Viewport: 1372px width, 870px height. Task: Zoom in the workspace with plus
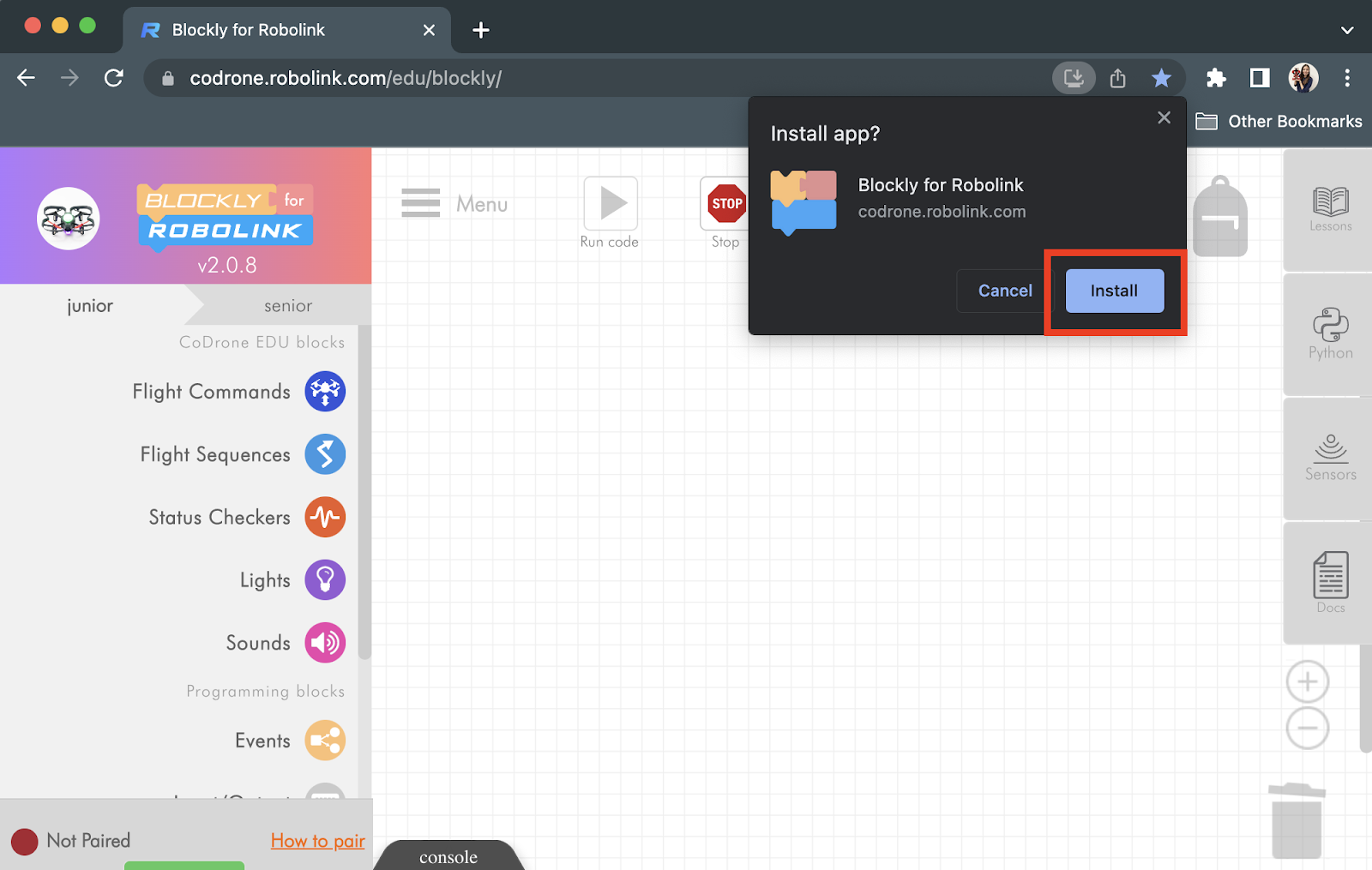click(x=1307, y=682)
